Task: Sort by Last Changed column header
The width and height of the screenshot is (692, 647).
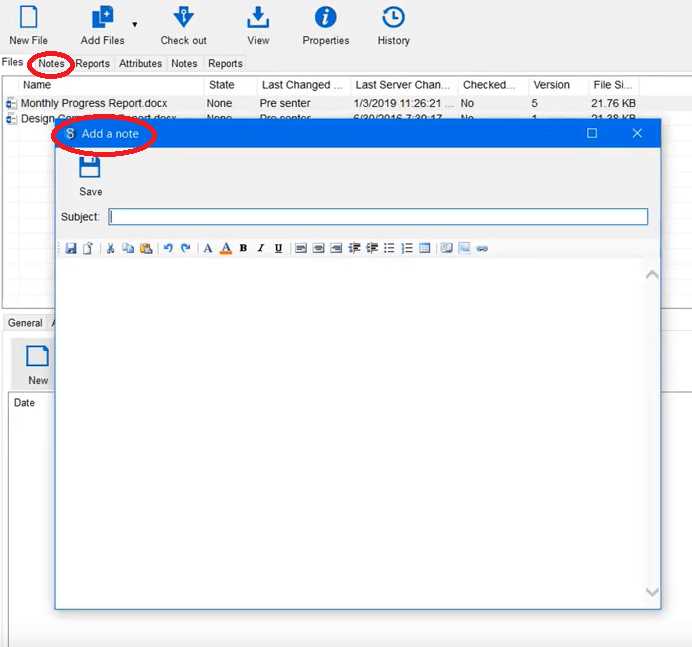Action: (302, 85)
